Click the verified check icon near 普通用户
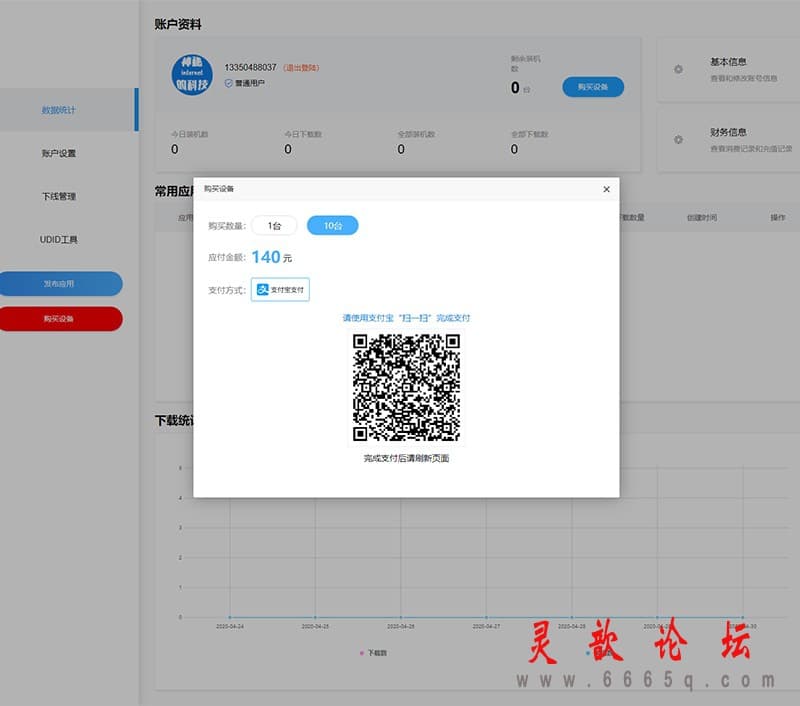Viewport: 800px width, 706px height. (x=229, y=83)
